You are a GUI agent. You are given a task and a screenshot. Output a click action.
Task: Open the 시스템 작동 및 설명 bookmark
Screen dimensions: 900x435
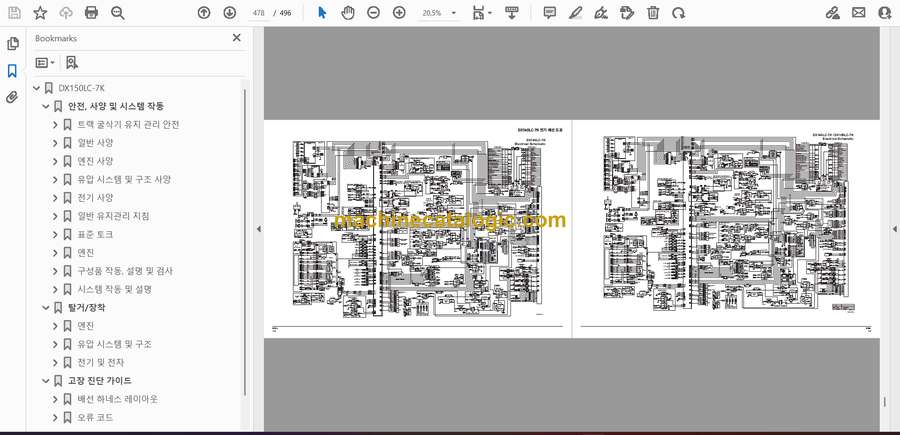tap(114, 289)
